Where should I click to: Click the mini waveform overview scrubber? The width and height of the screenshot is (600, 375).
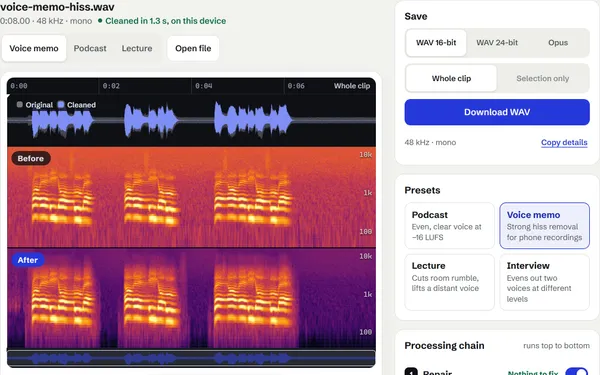coord(191,359)
